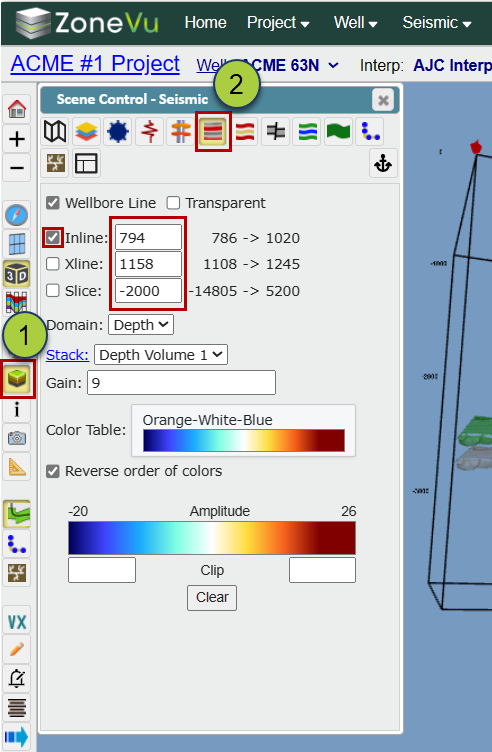Click the anchor icon in Scene Control
The width and height of the screenshot is (492, 752).
(x=383, y=164)
